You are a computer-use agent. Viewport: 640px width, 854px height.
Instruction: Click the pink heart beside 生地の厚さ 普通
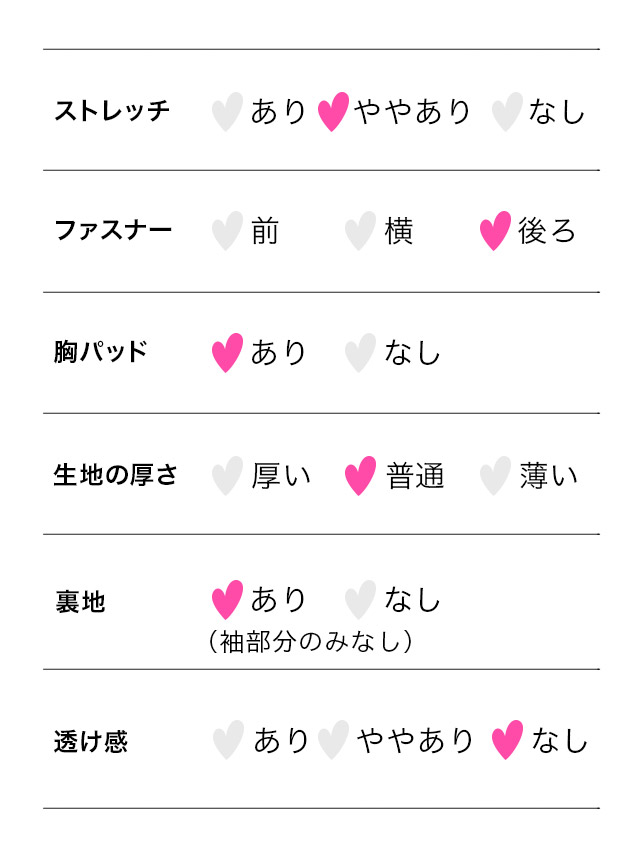click(x=360, y=476)
